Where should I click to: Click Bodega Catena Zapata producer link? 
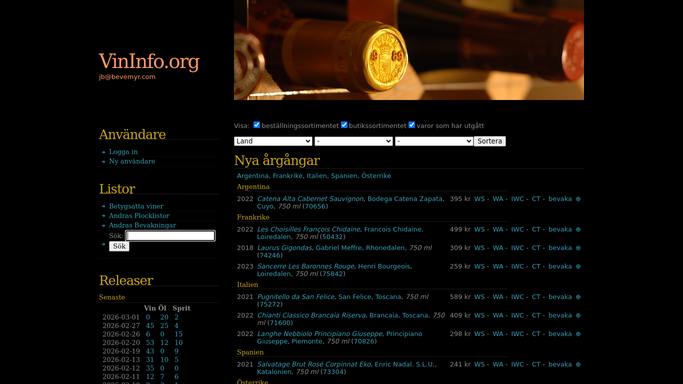tap(405, 199)
